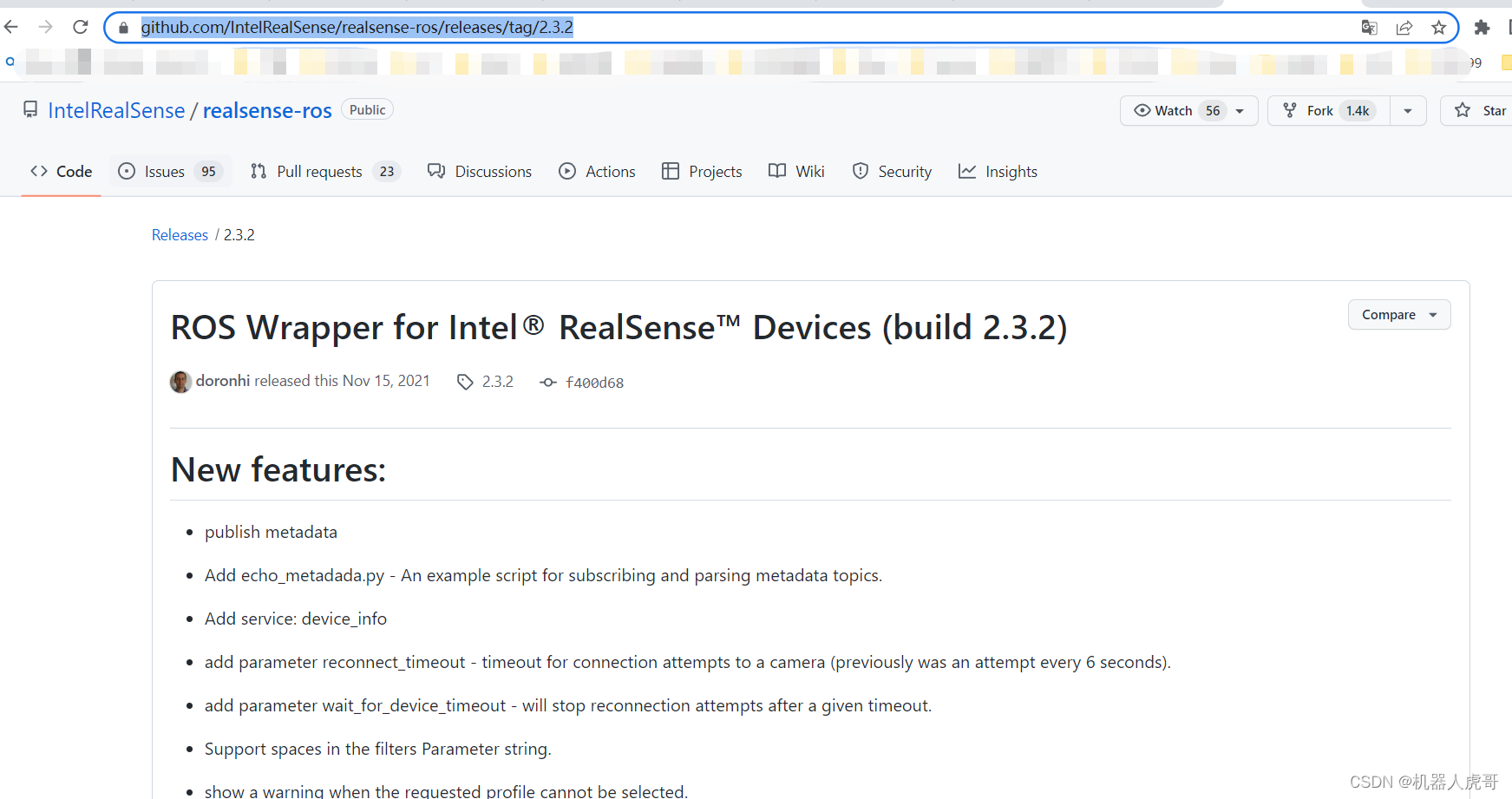Click the 'Support spaces in the filters' bullet text

click(x=378, y=749)
